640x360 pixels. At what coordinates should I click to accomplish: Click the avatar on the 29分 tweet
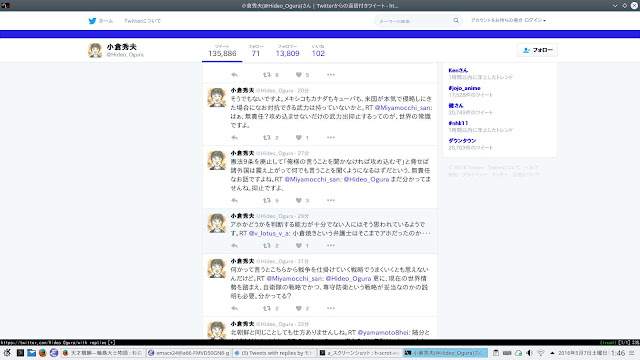[216, 223]
